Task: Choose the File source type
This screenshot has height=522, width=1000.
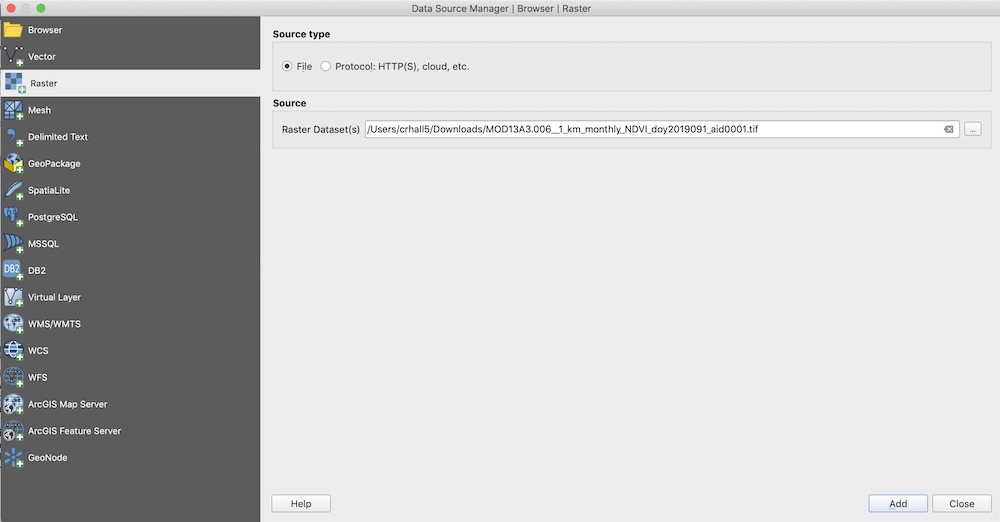Action: click(287, 66)
